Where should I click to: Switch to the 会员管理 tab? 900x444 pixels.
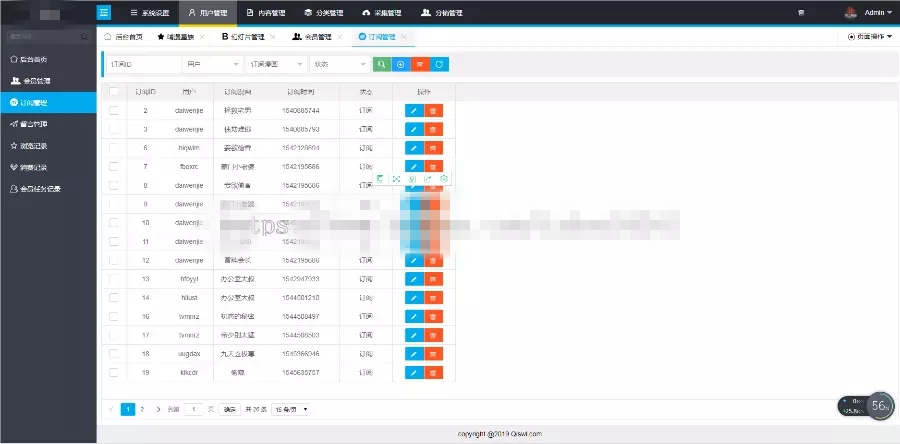tap(312, 37)
